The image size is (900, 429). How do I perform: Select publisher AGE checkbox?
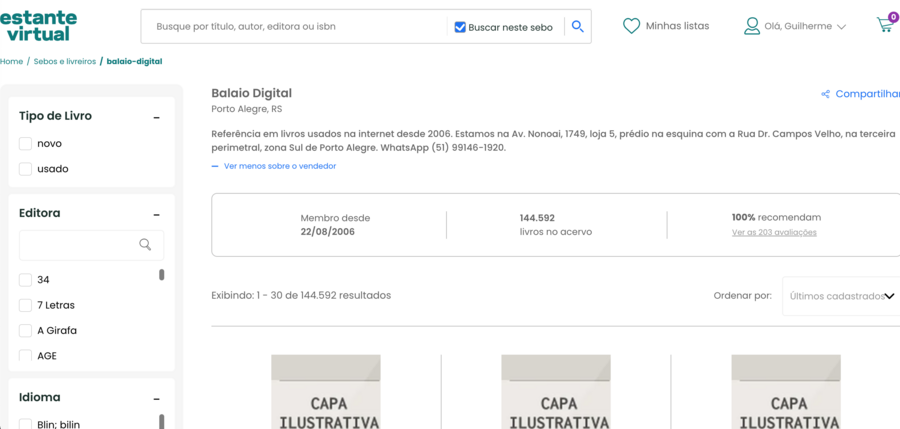pyautogui.click(x=25, y=355)
